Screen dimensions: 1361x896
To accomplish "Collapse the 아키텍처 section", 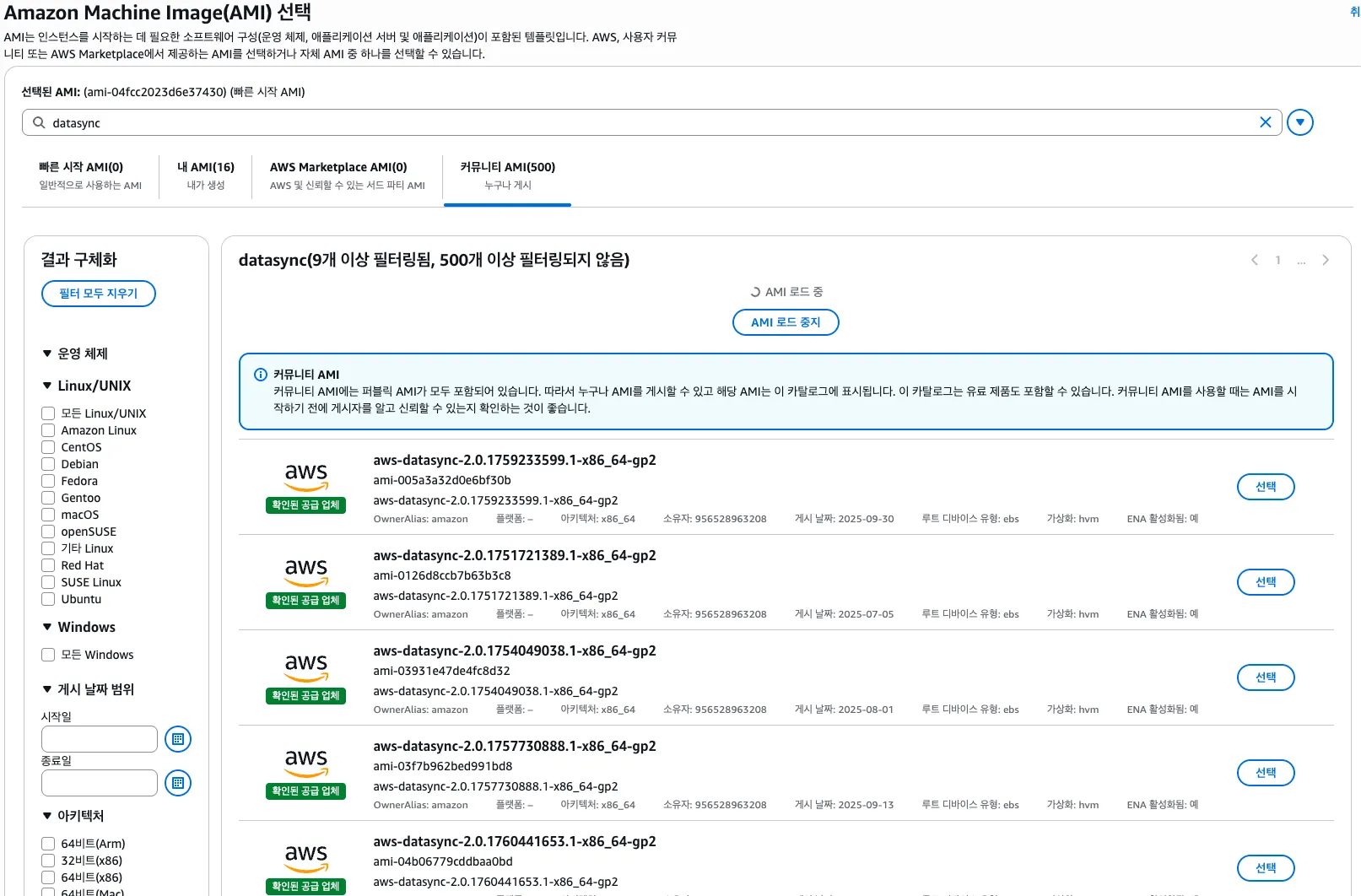I will pos(47,816).
